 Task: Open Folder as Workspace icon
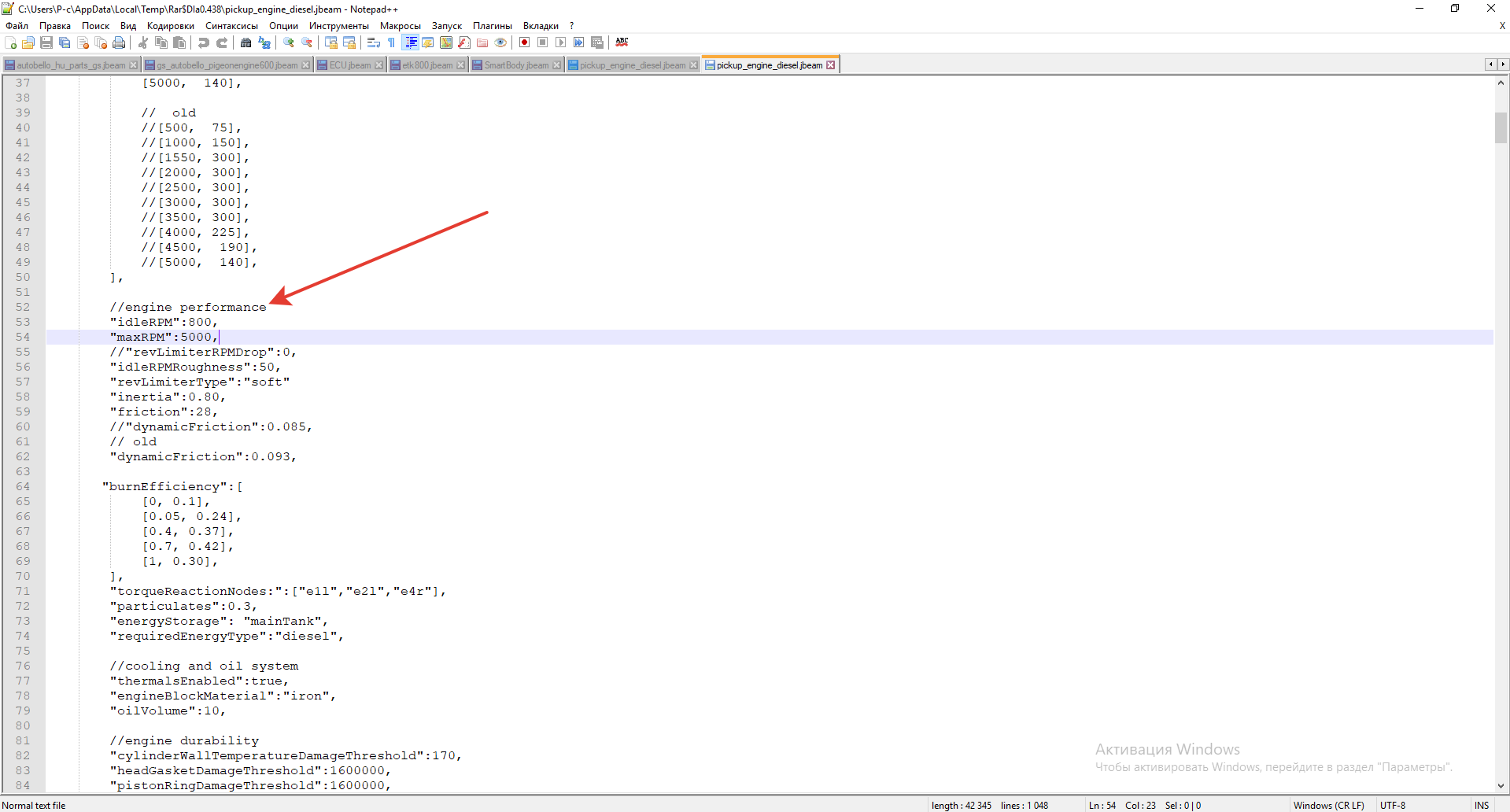[482, 42]
